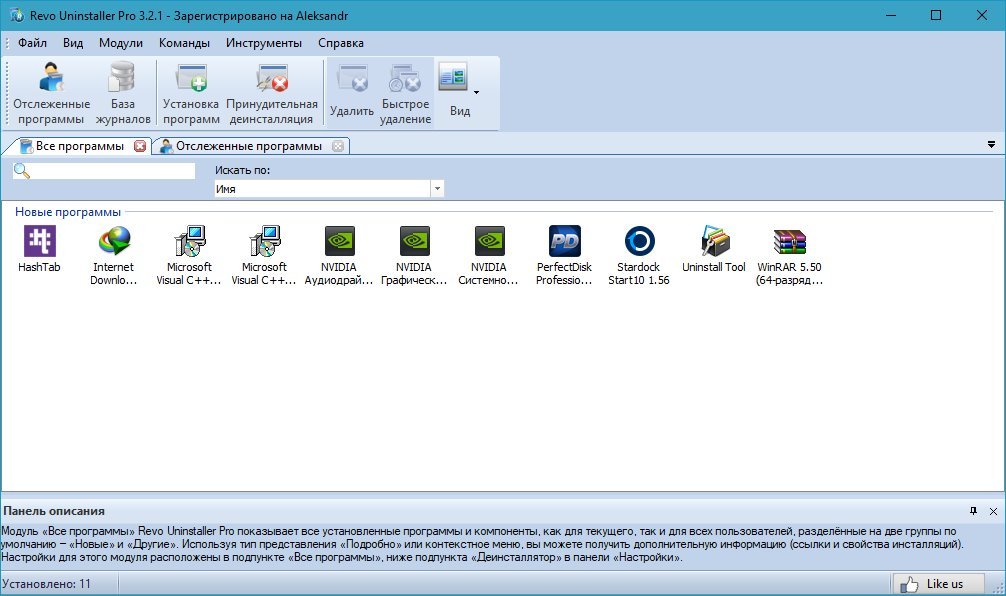Close the Все программы tab

point(140,146)
